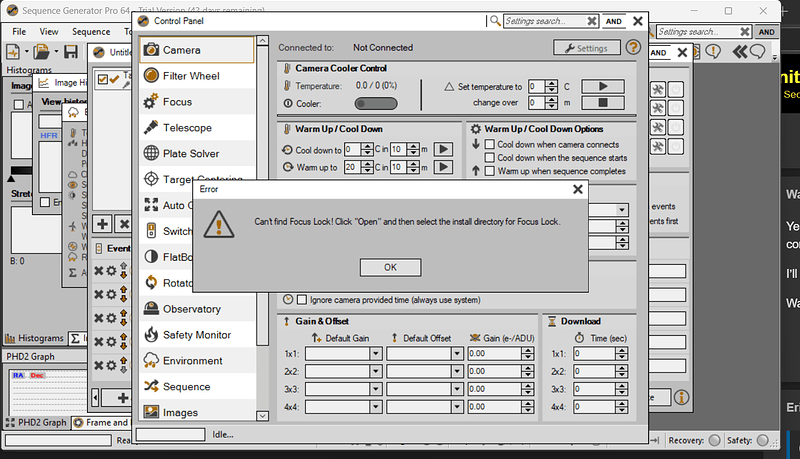Click 1x1 Gain e-/ADU stepper
This screenshot has width=800, height=459.
[528, 353]
